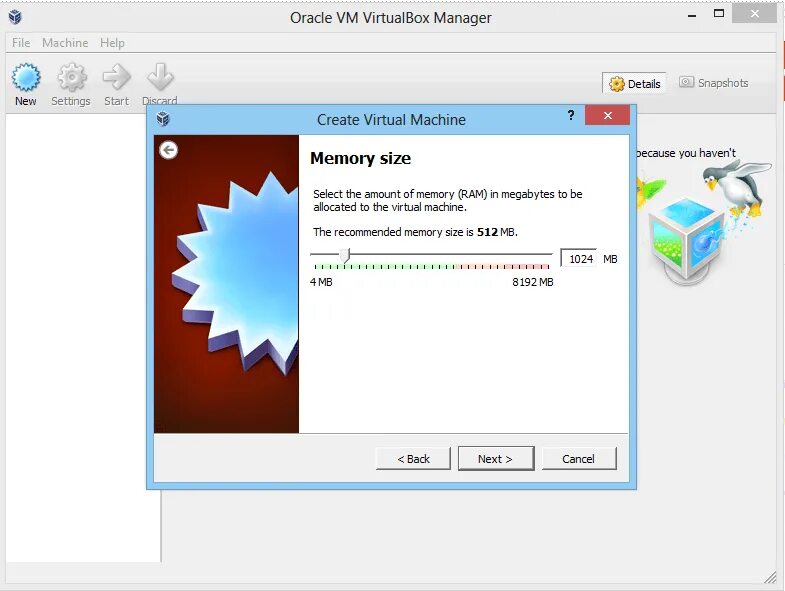Open the File menu
785x591 pixels.
click(x=21, y=43)
